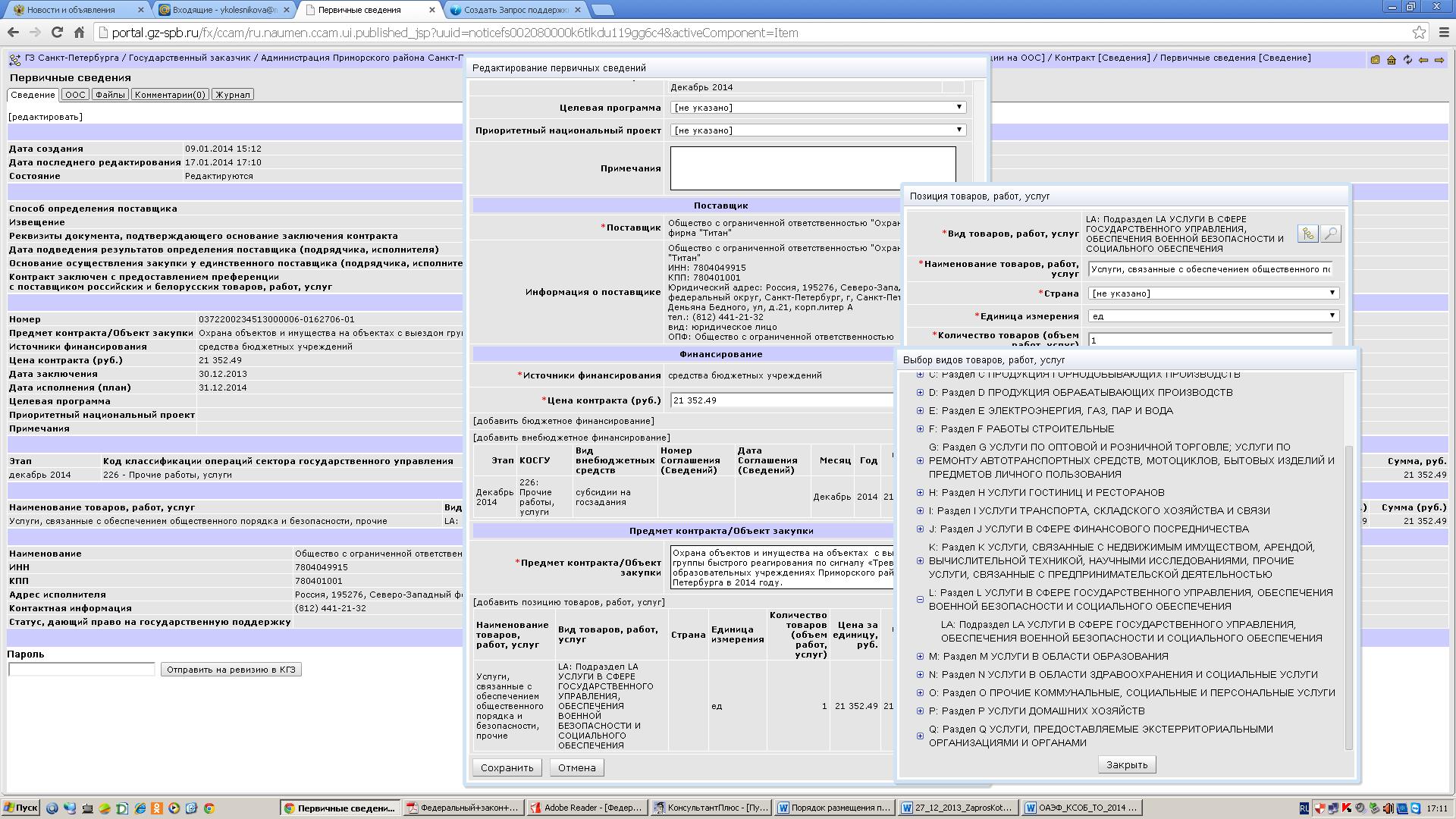Click the refresh arrows icon in portal header
Image resolution: width=1456 pixels, height=819 pixels.
pos(1407,60)
